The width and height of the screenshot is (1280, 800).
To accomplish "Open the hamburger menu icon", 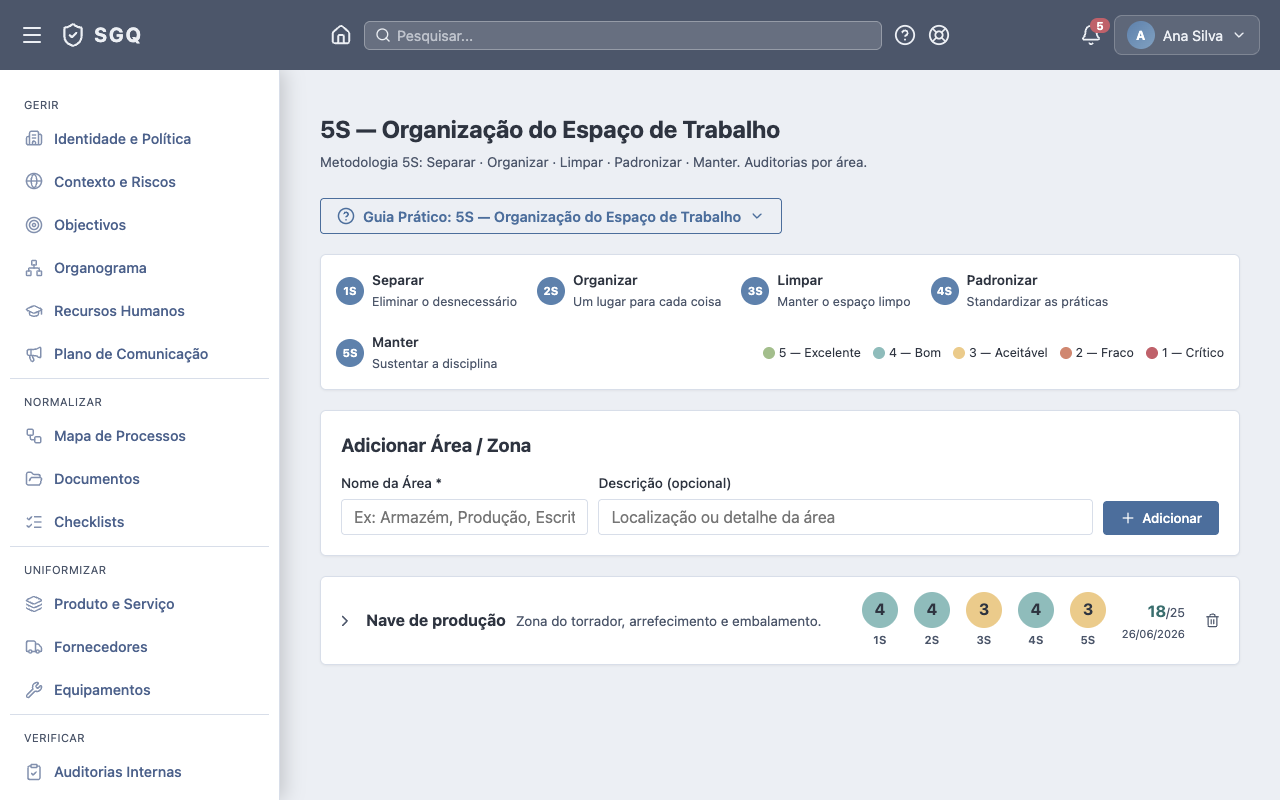I will [x=32, y=35].
